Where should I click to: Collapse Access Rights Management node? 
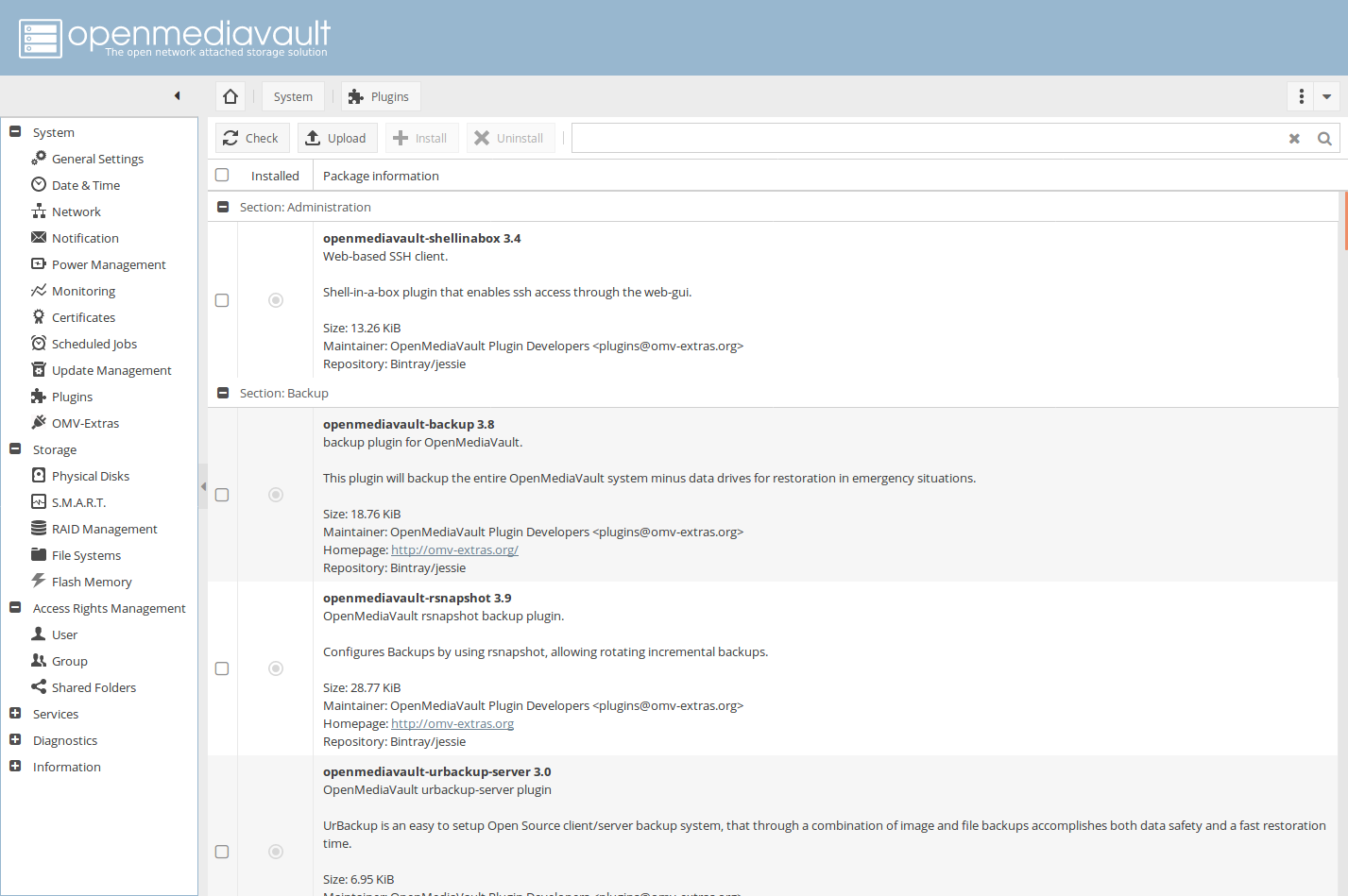(15, 608)
